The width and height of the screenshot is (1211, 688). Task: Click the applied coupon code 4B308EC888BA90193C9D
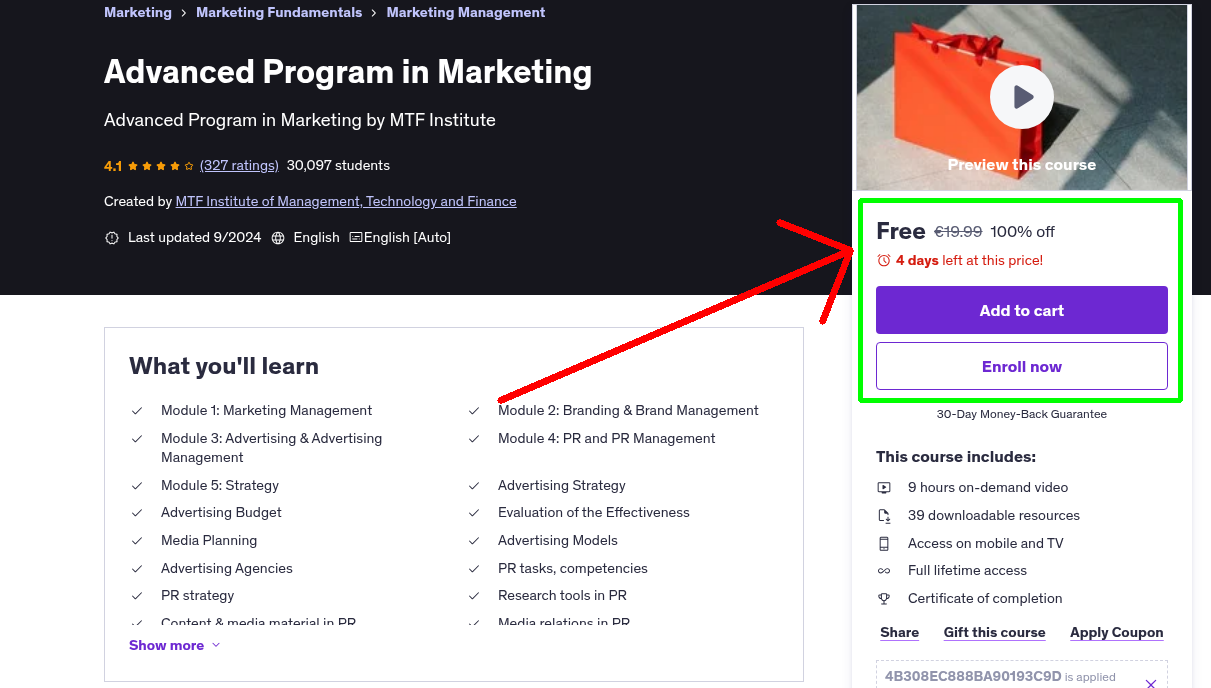tap(973, 676)
